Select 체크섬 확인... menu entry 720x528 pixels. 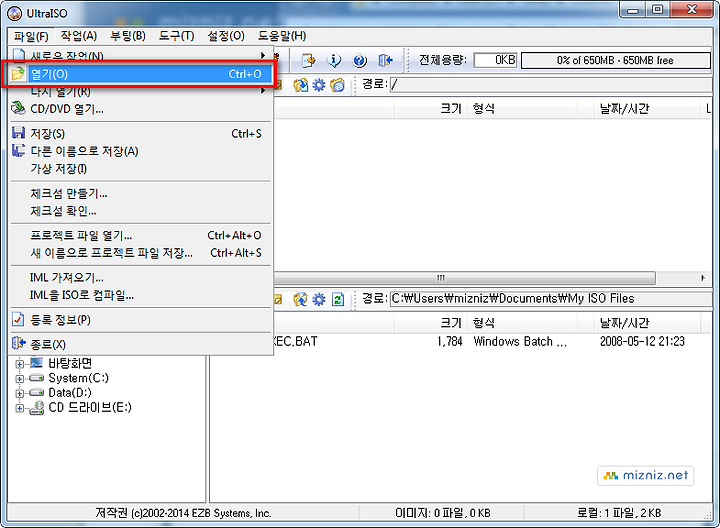[x=141, y=211]
